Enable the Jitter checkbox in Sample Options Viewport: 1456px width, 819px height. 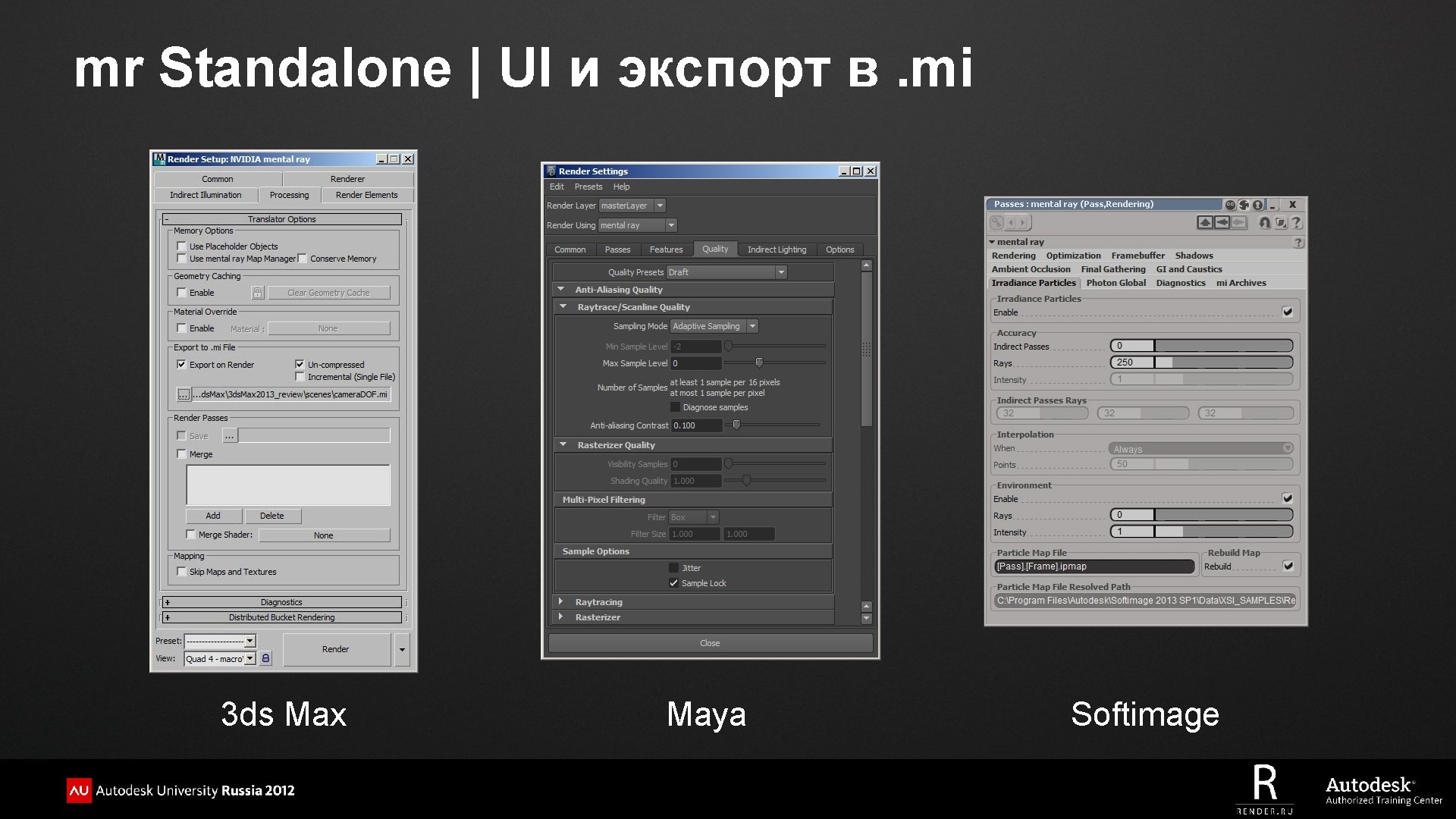(673, 568)
